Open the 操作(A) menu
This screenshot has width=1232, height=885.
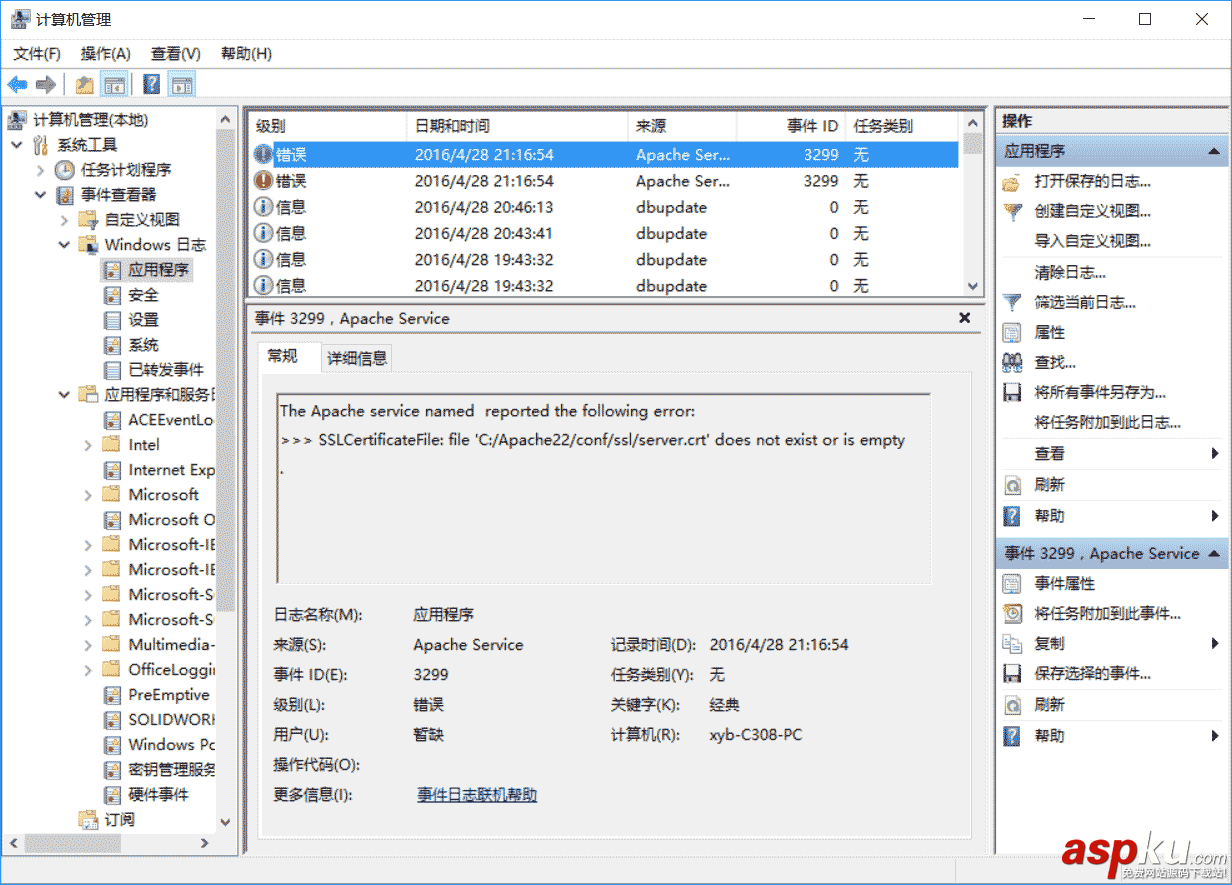[x=106, y=54]
